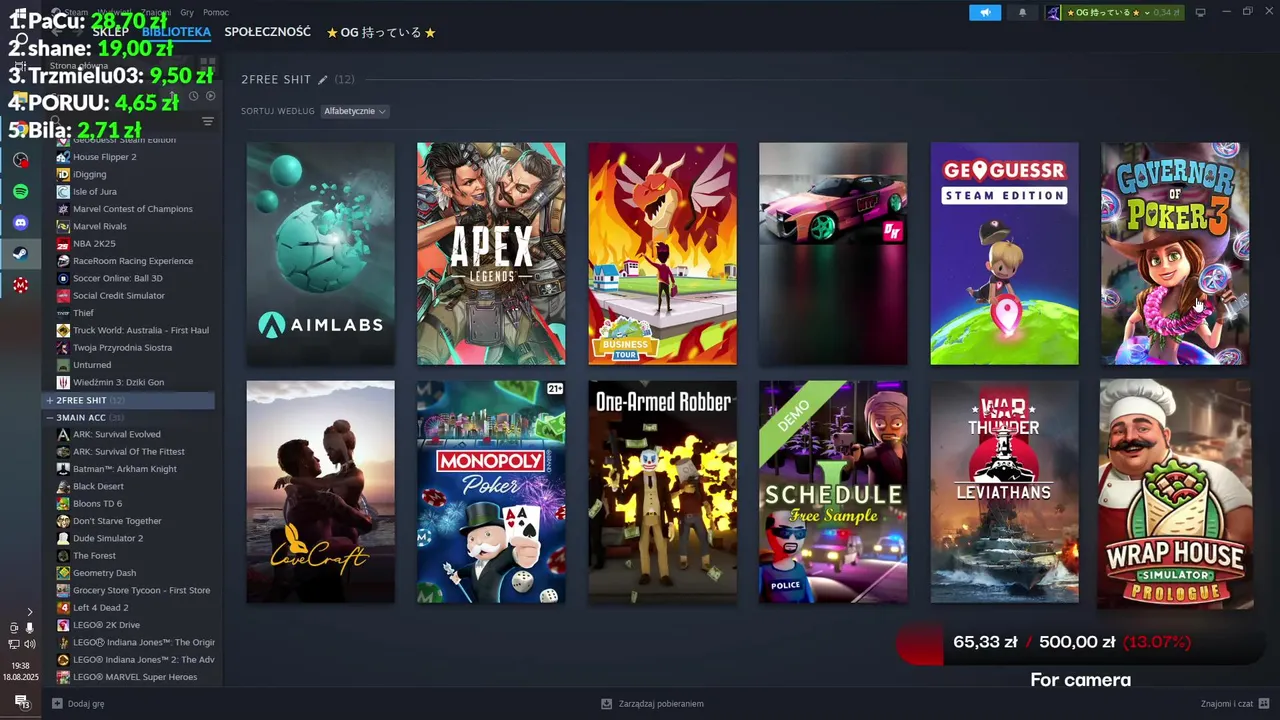Edit the 2FREE SHIT collection name pencil

click(x=322, y=80)
